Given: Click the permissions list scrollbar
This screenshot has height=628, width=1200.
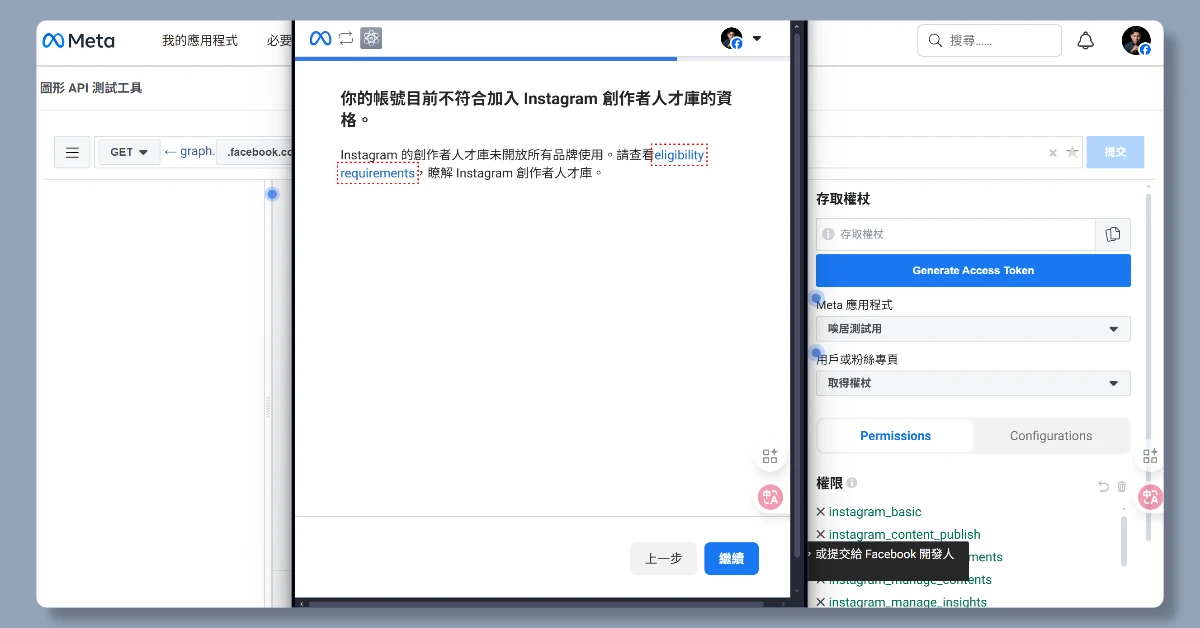Looking at the screenshot, I should pyautogui.click(x=1124, y=540).
